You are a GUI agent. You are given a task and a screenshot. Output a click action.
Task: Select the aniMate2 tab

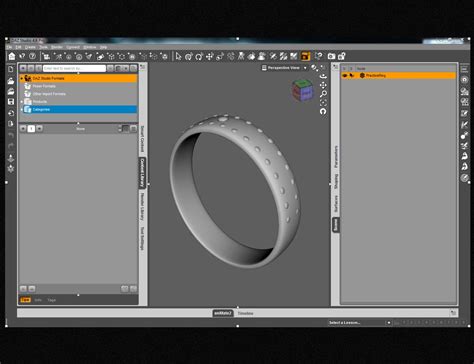[x=223, y=313]
